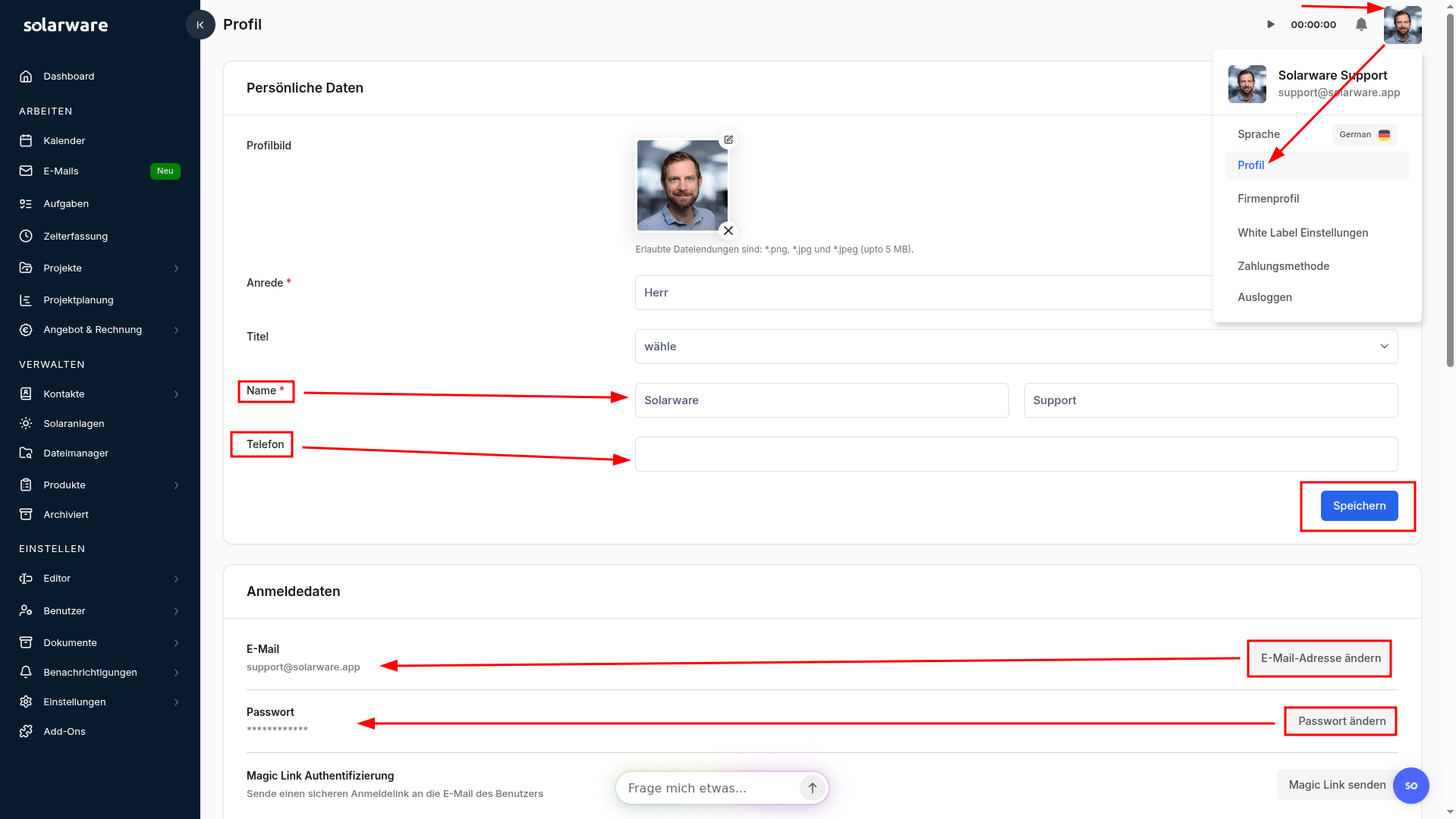Open the Anrede dropdown showing Herr

[x=923, y=293]
